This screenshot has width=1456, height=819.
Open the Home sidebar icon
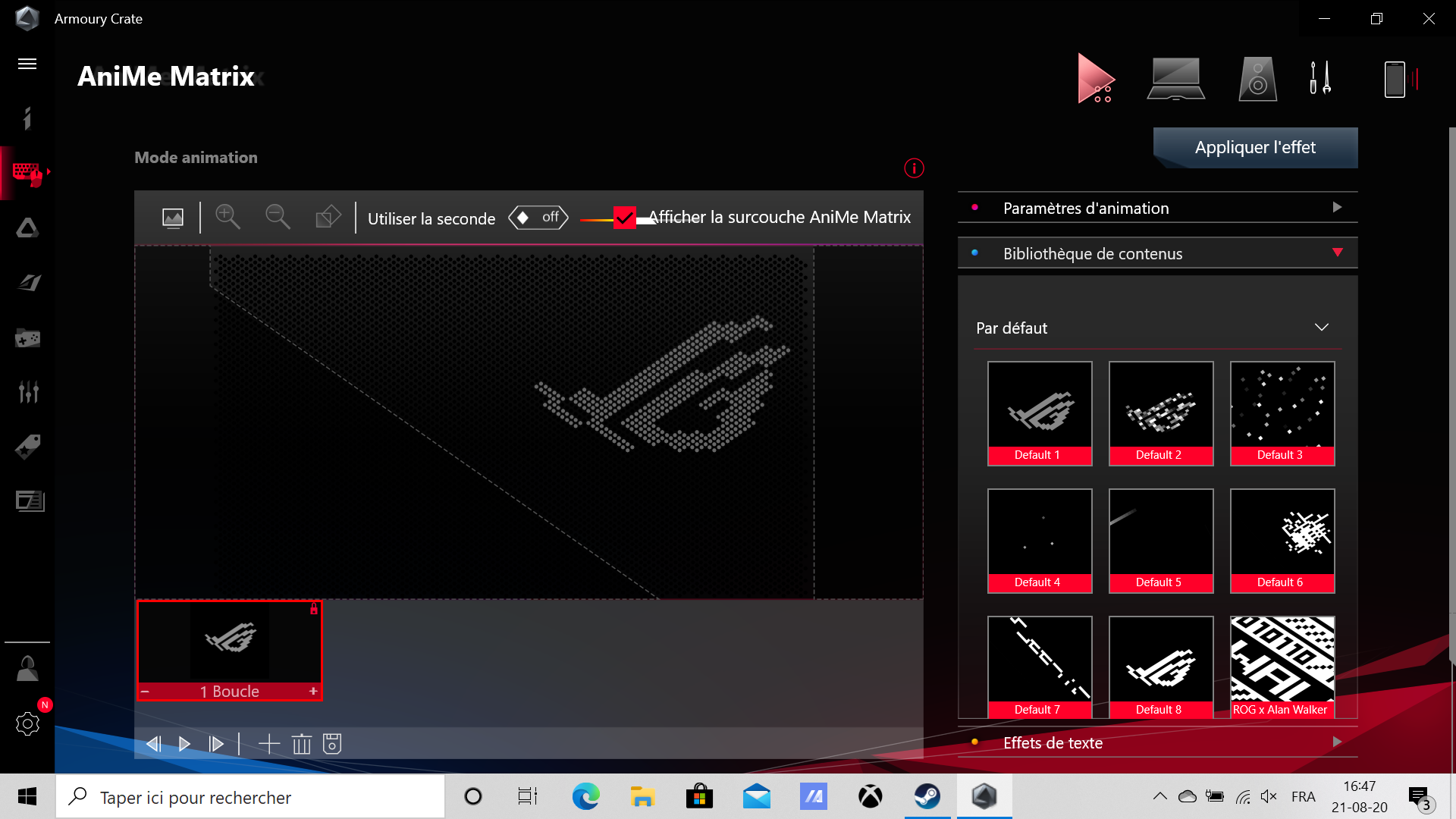[x=27, y=118]
